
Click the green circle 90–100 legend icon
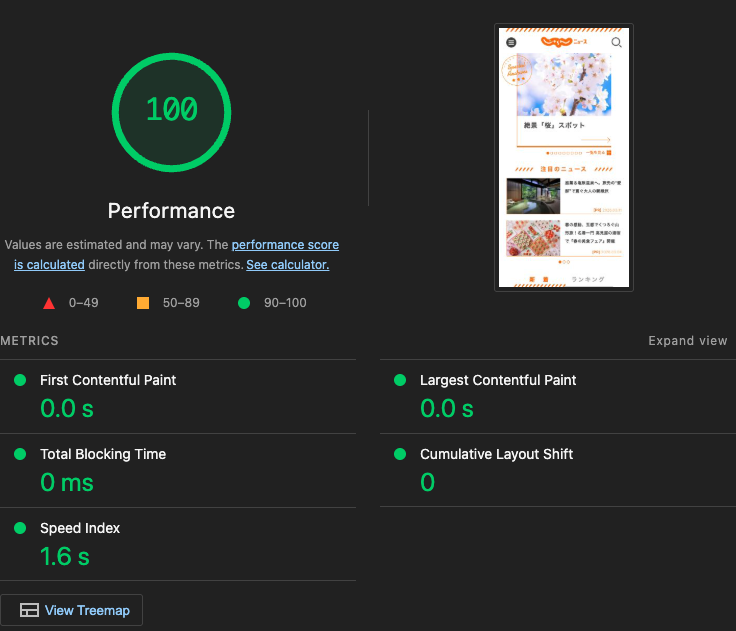point(244,303)
